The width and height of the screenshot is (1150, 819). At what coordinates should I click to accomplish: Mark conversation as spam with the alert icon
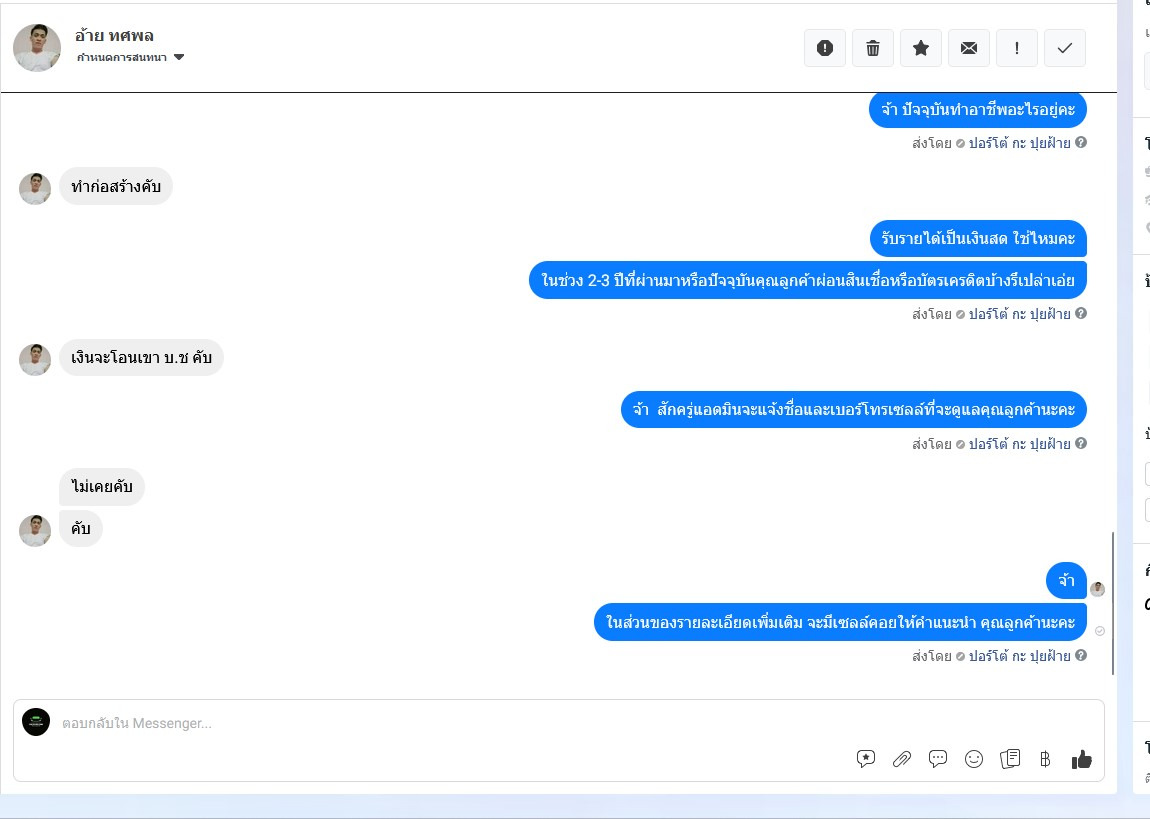click(x=825, y=48)
